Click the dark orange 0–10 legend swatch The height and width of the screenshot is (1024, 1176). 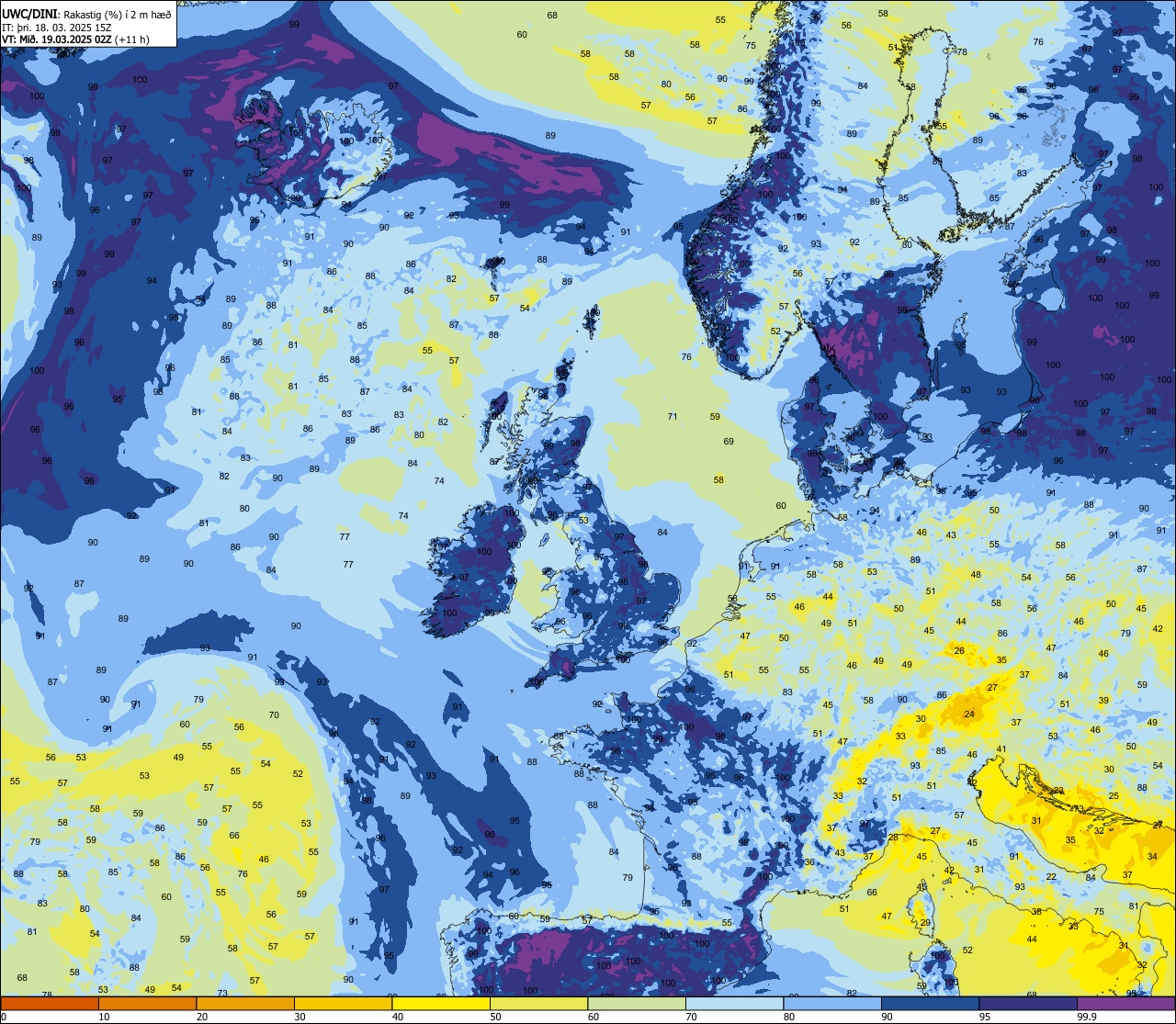[x=50, y=1004]
